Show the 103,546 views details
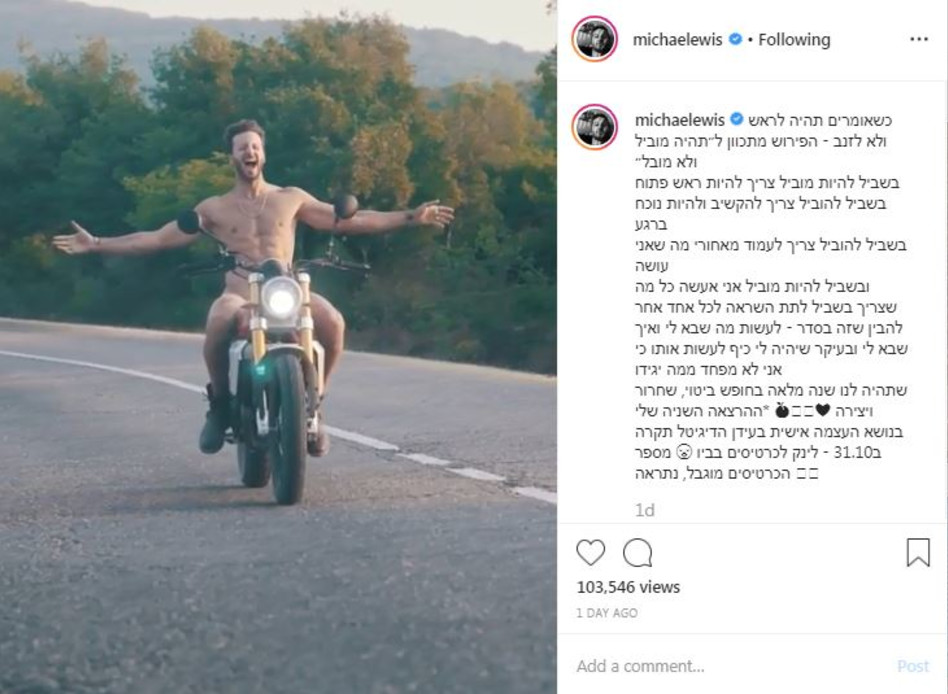The image size is (948, 694). click(628, 587)
